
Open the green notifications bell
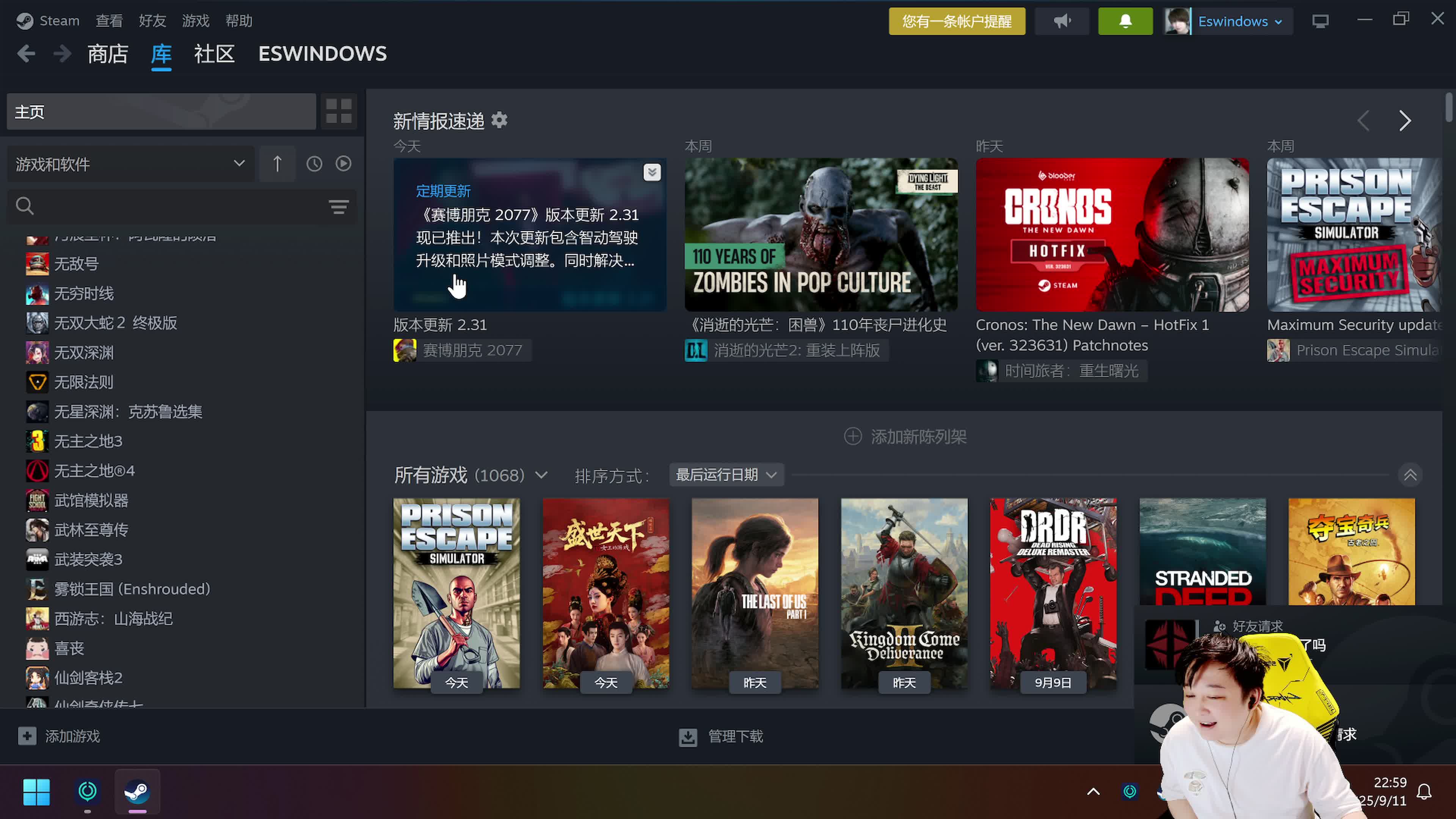coord(1125,22)
